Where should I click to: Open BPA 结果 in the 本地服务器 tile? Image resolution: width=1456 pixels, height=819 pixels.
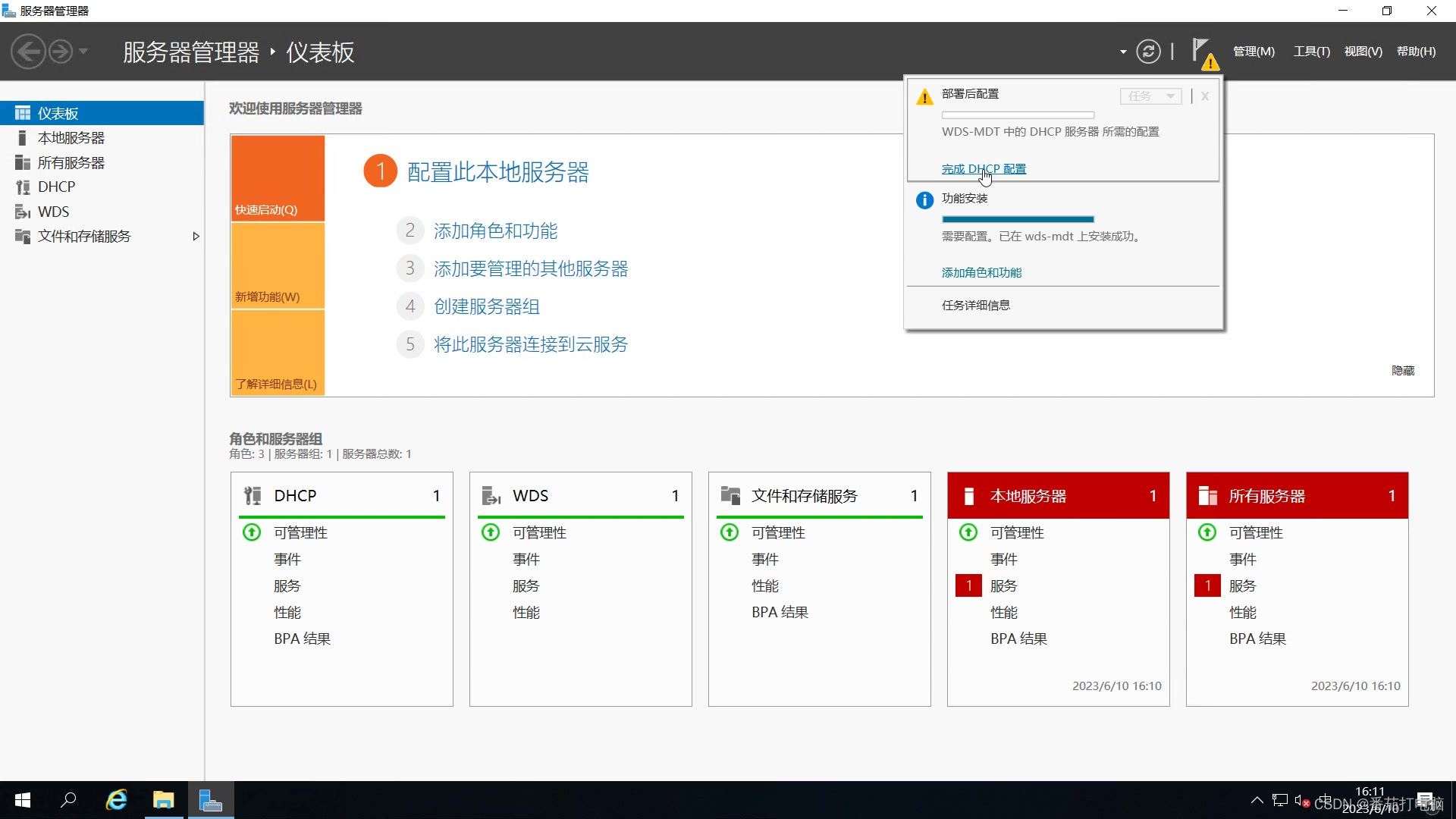click(1019, 639)
